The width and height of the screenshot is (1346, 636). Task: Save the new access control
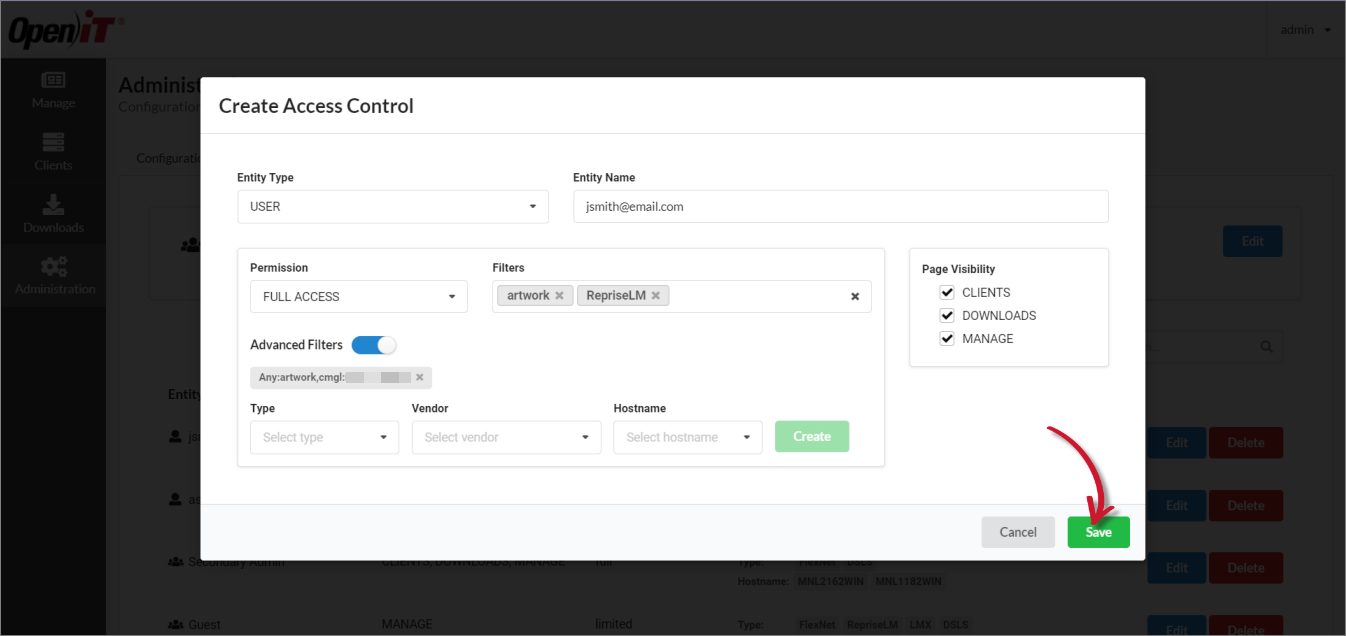[x=1098, y=531]
